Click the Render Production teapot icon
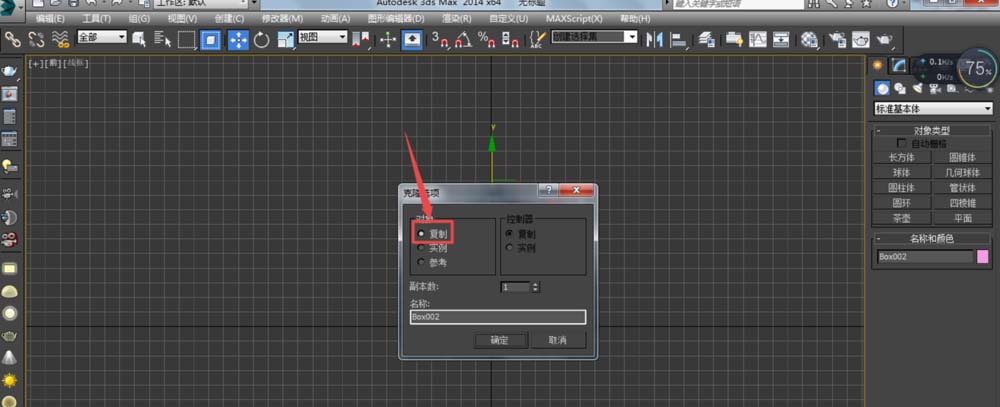1000x407 pixels. 886,40
